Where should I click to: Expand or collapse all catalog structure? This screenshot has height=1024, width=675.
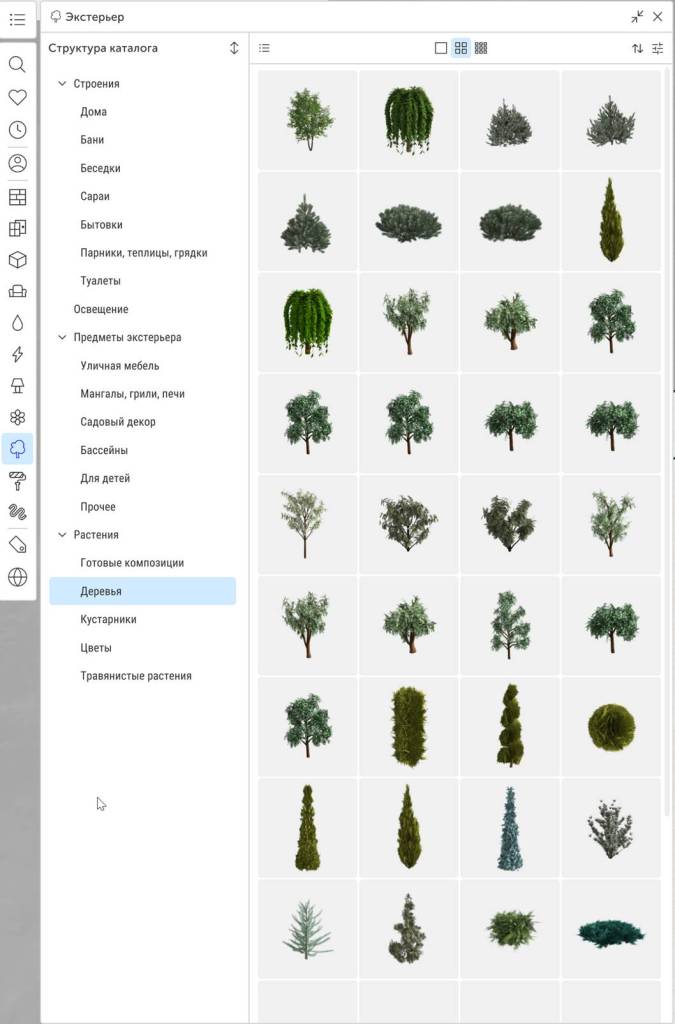coord(234,48)
